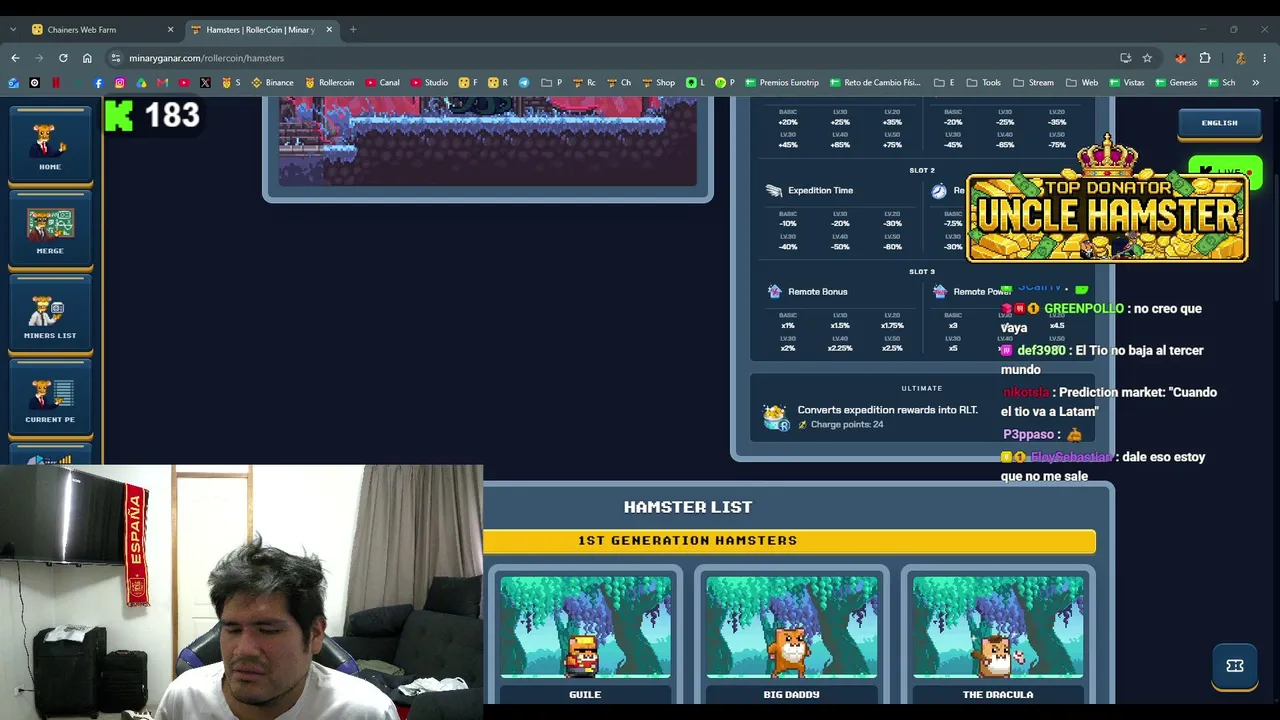Open the Home section in sidebar

point(50,146)
